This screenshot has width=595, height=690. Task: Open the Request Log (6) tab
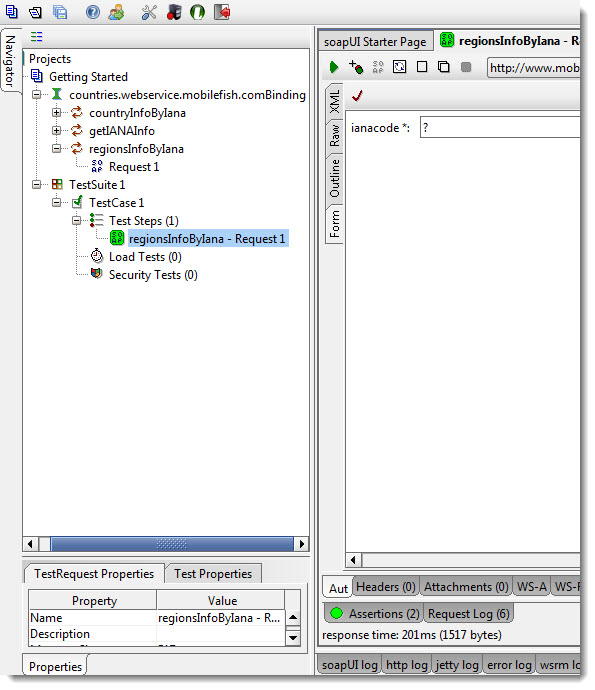pos(468,613)
